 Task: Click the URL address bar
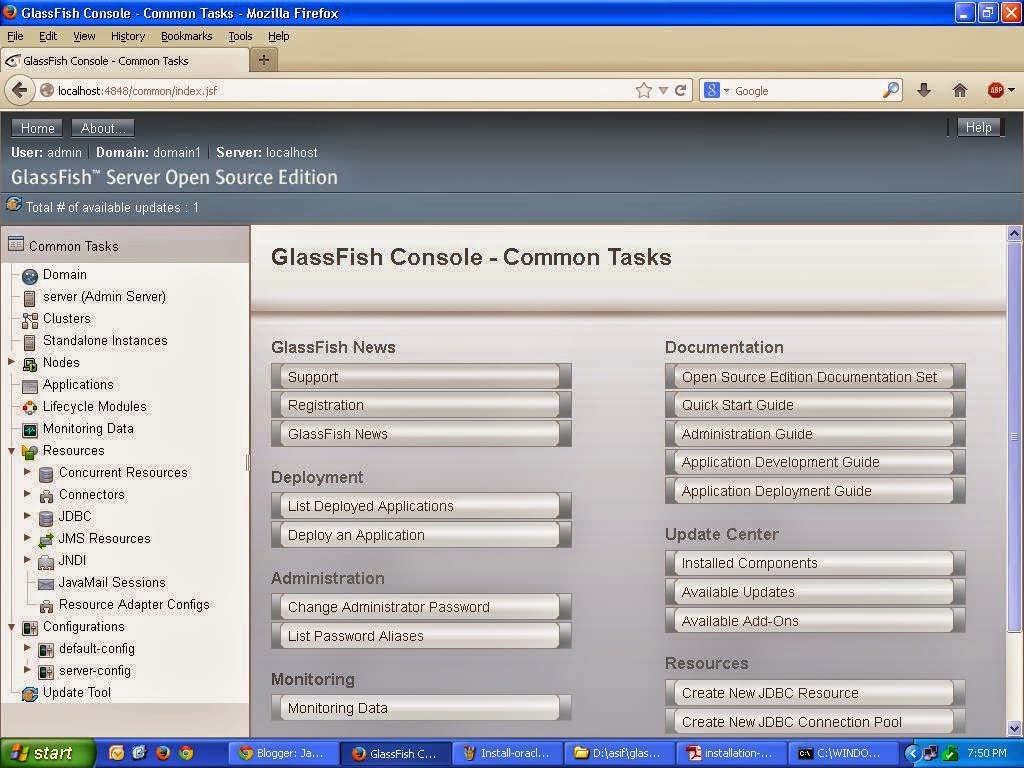343,90
